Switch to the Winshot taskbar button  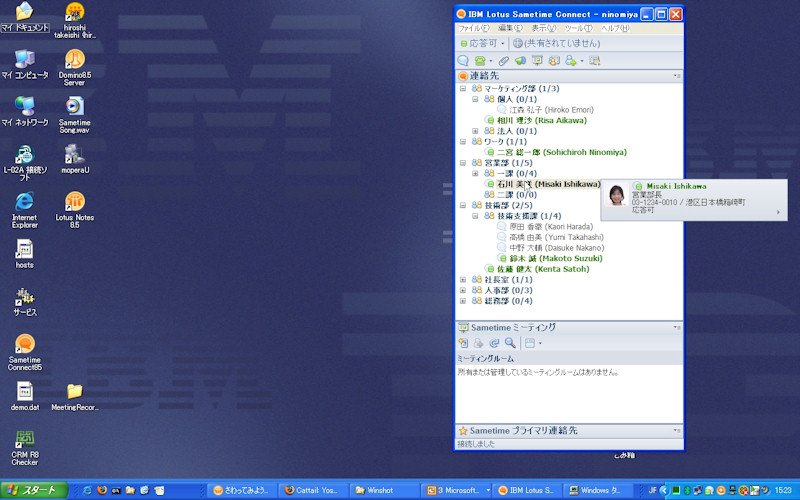point(382,490)
